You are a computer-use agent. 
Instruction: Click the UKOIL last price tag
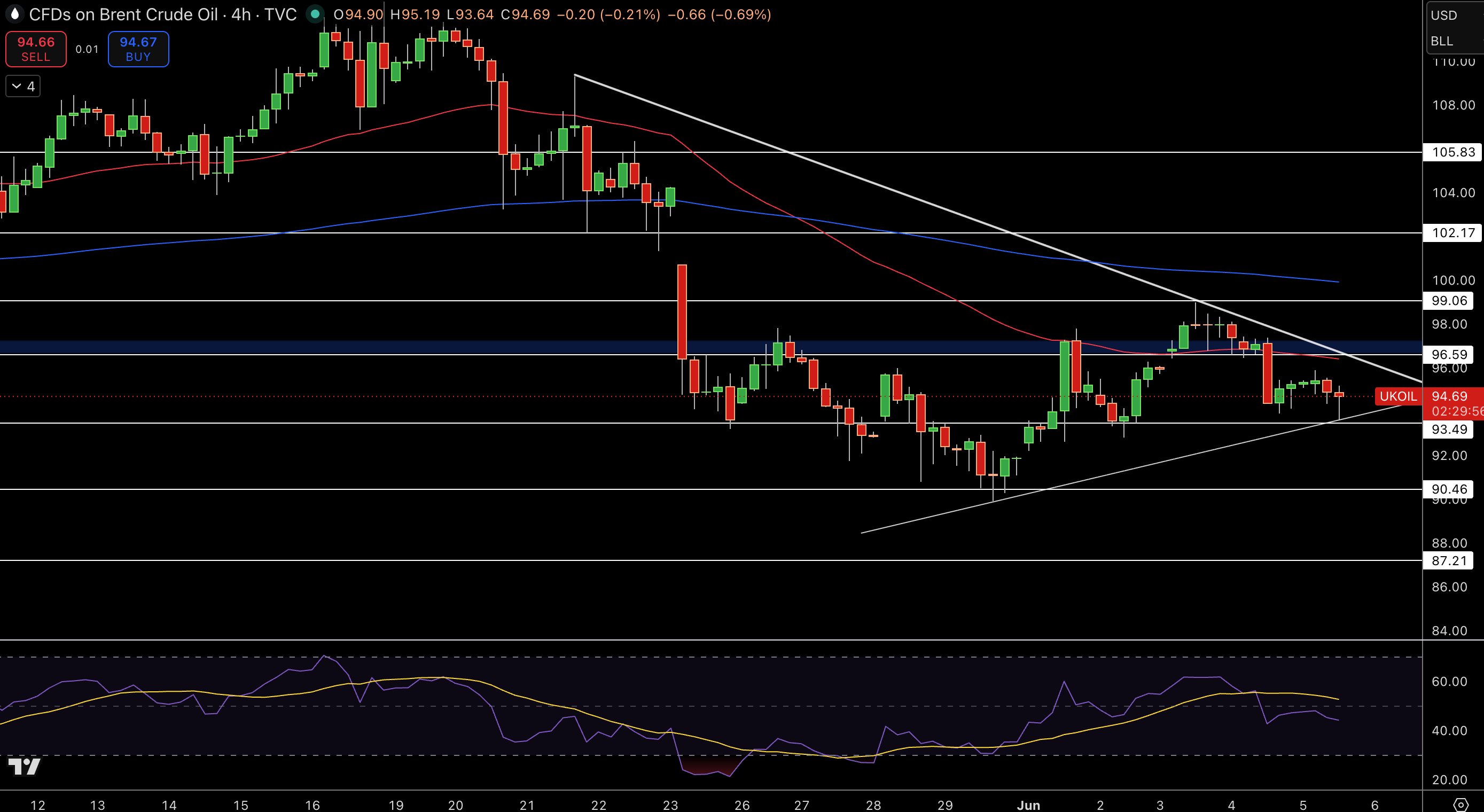(x=1398, y=396)
